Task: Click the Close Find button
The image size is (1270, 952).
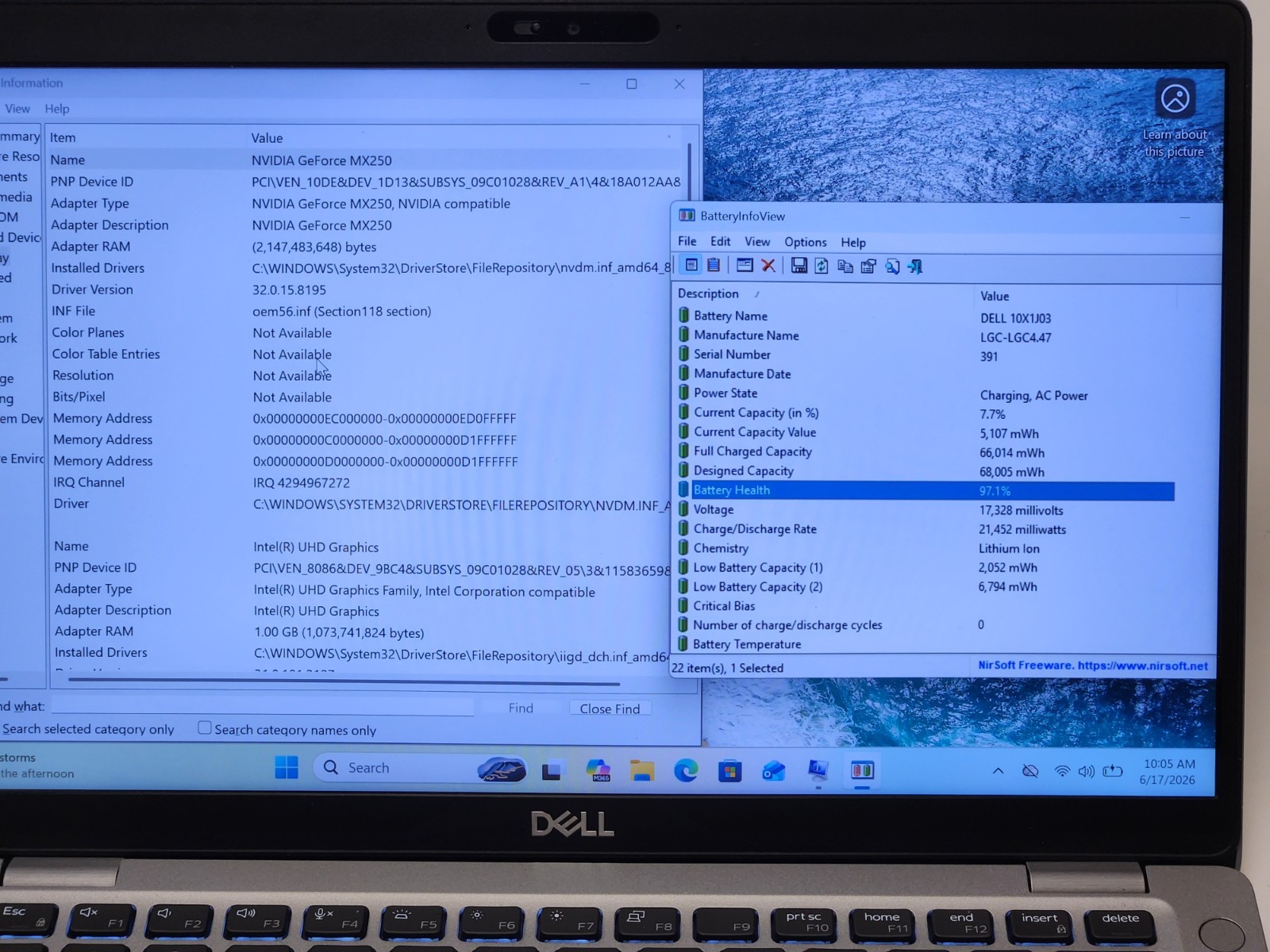Action: pyautogui.click(x=610, y=708)
